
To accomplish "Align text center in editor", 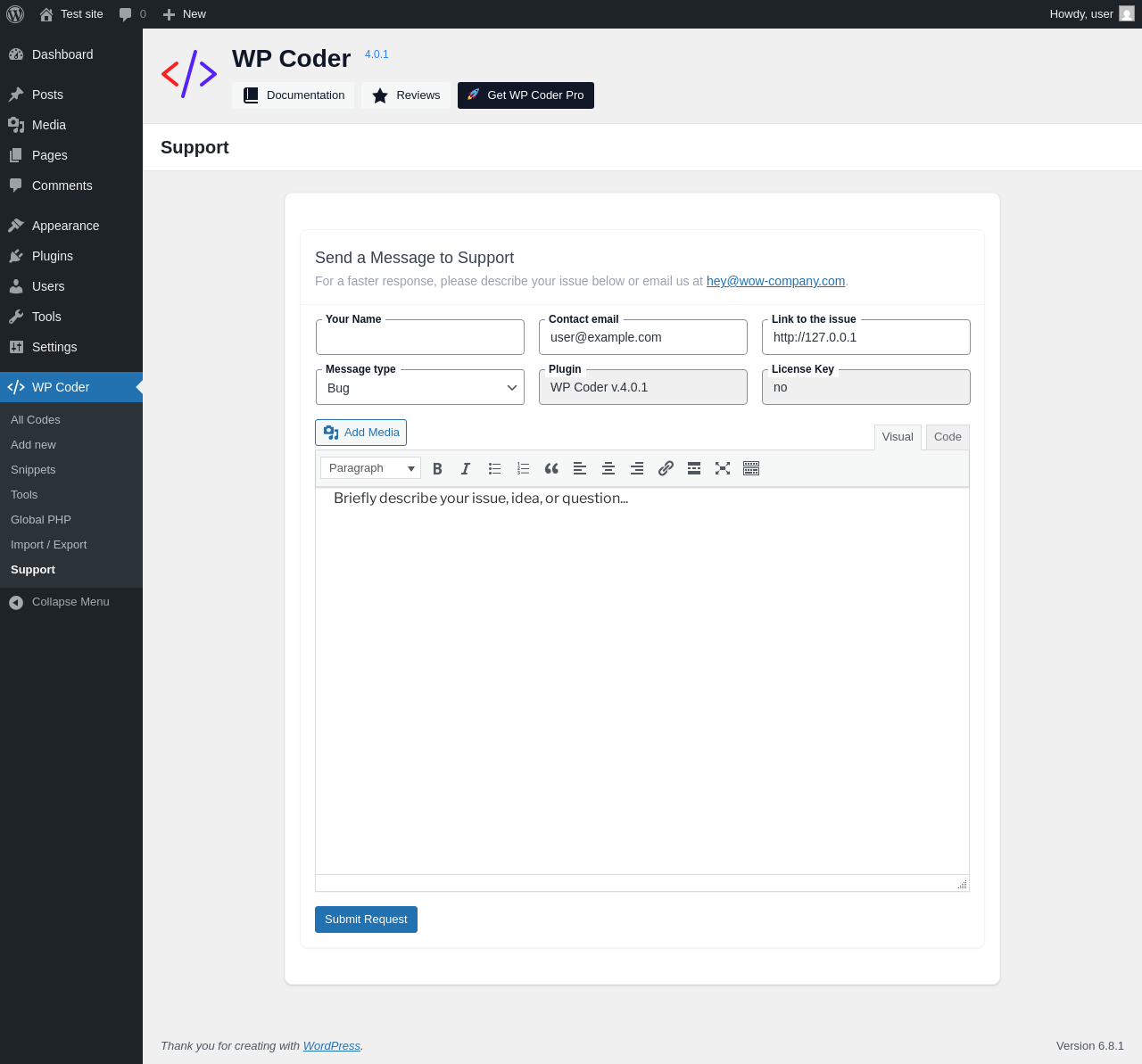I will pyautogui.click(x=608, y=468).
